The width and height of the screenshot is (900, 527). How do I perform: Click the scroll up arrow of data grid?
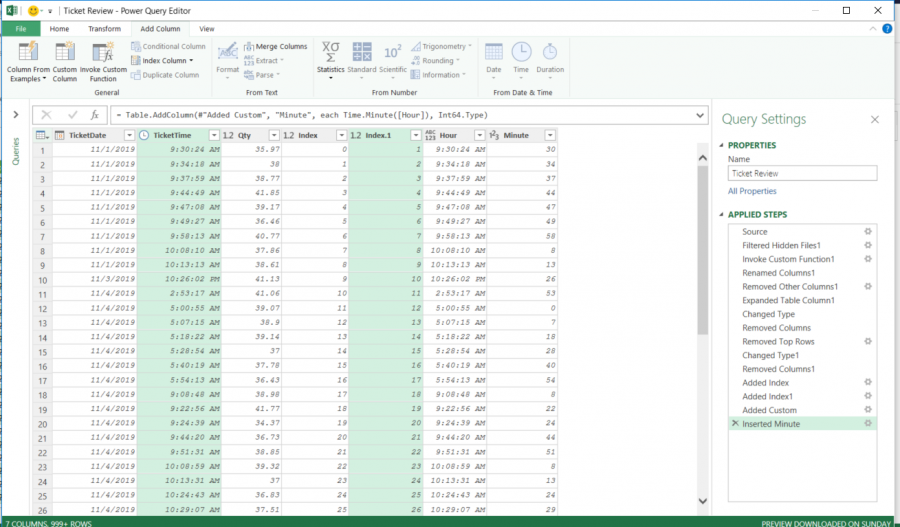click(703, 157)
